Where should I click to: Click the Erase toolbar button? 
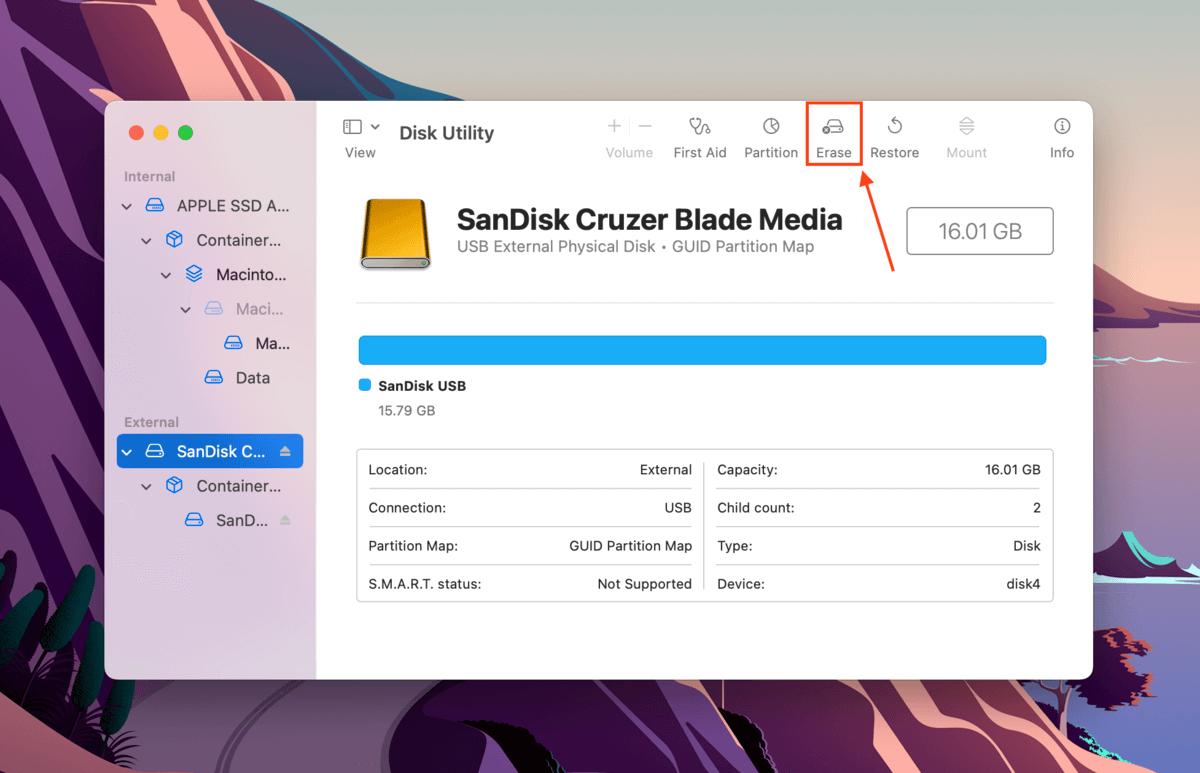(833, 138)
